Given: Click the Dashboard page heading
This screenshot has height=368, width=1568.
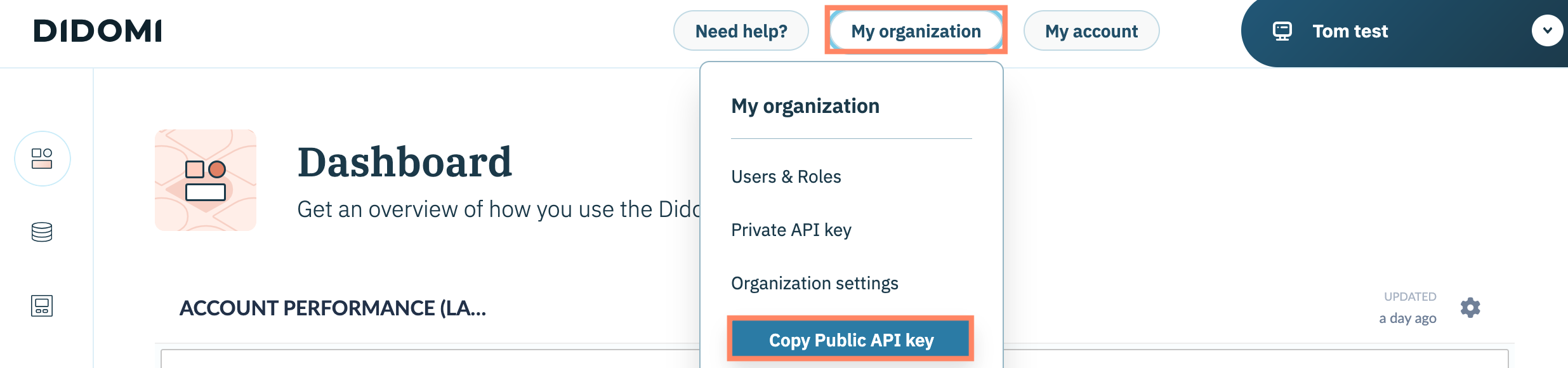Looking at the screenshot, I should 404,162.
